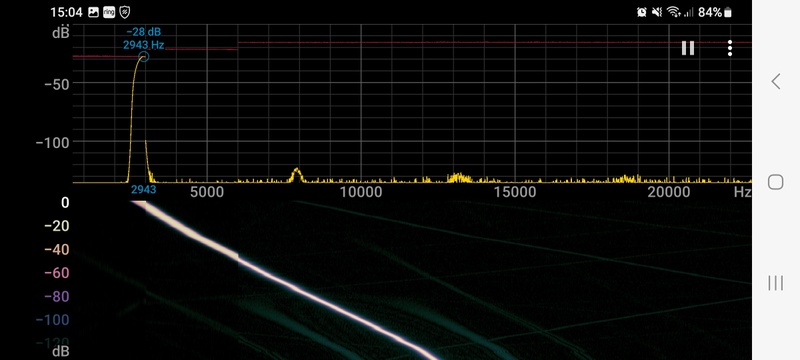Tap the 15000 frequency axis label
Image resolution: width=800 pixels, height=360 pixels.
tap(515, 192)
